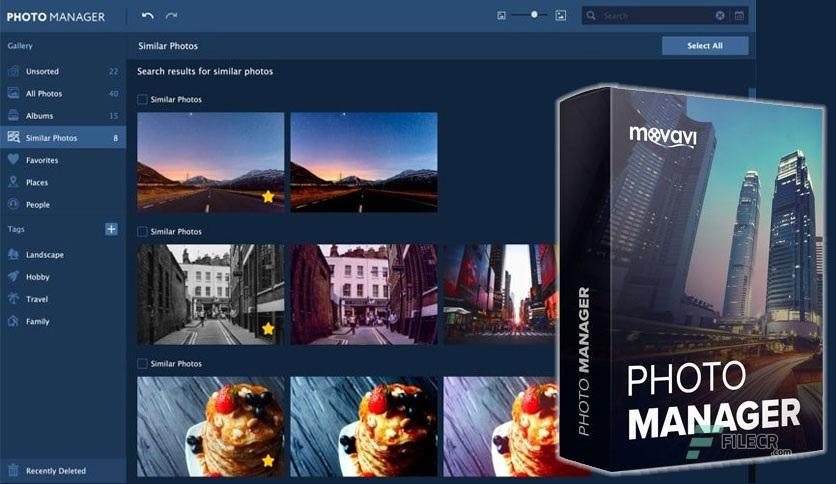Image resolution: width=836 pixels, height=484 pixels.
Task: Click the Unsorted folder icon
Action: click(x=13, y=71)
